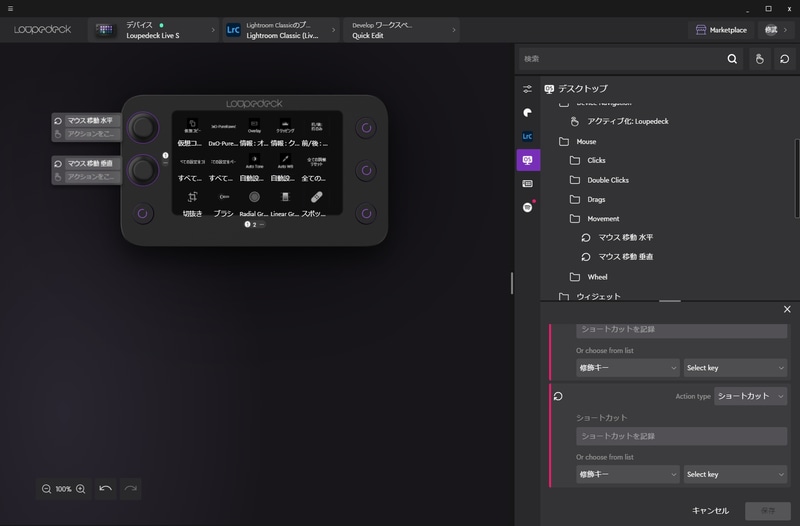
Task: Select the purple Desktop OS sidebar icon
Action: 528,160
